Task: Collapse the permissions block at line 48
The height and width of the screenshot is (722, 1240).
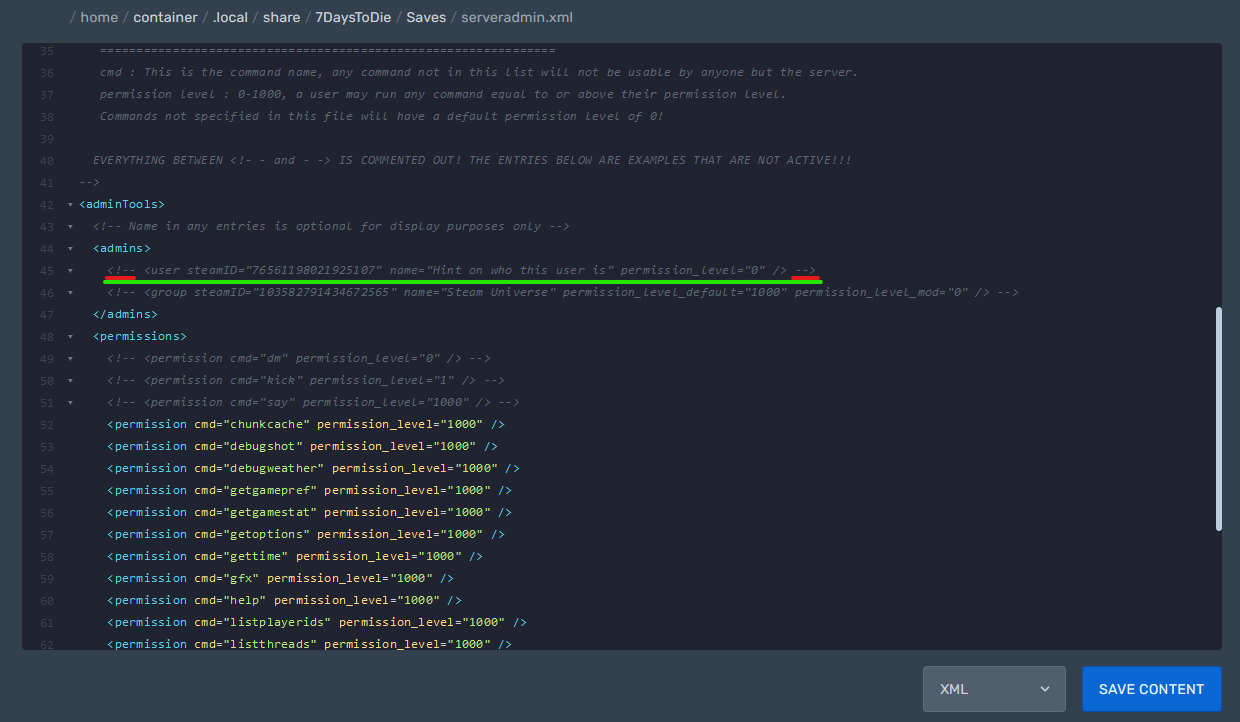Action: [x=69, y=337]
